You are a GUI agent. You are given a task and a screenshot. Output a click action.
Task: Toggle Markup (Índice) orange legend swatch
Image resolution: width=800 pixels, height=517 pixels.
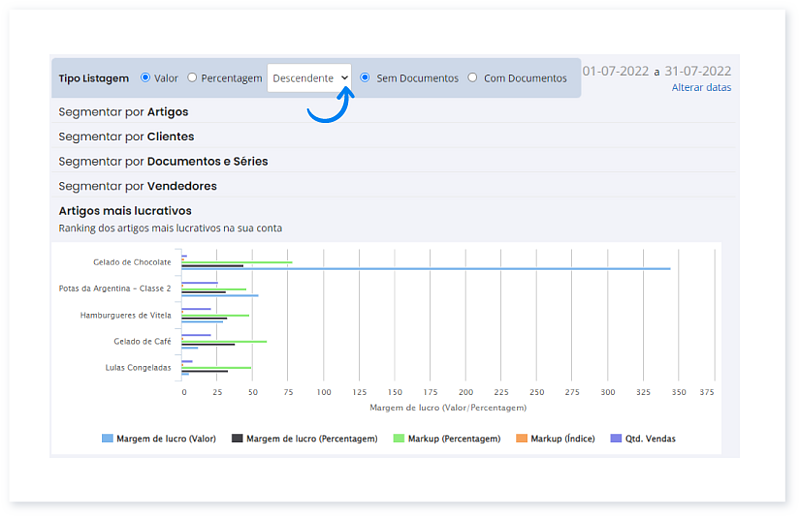[x=522, y=439]
